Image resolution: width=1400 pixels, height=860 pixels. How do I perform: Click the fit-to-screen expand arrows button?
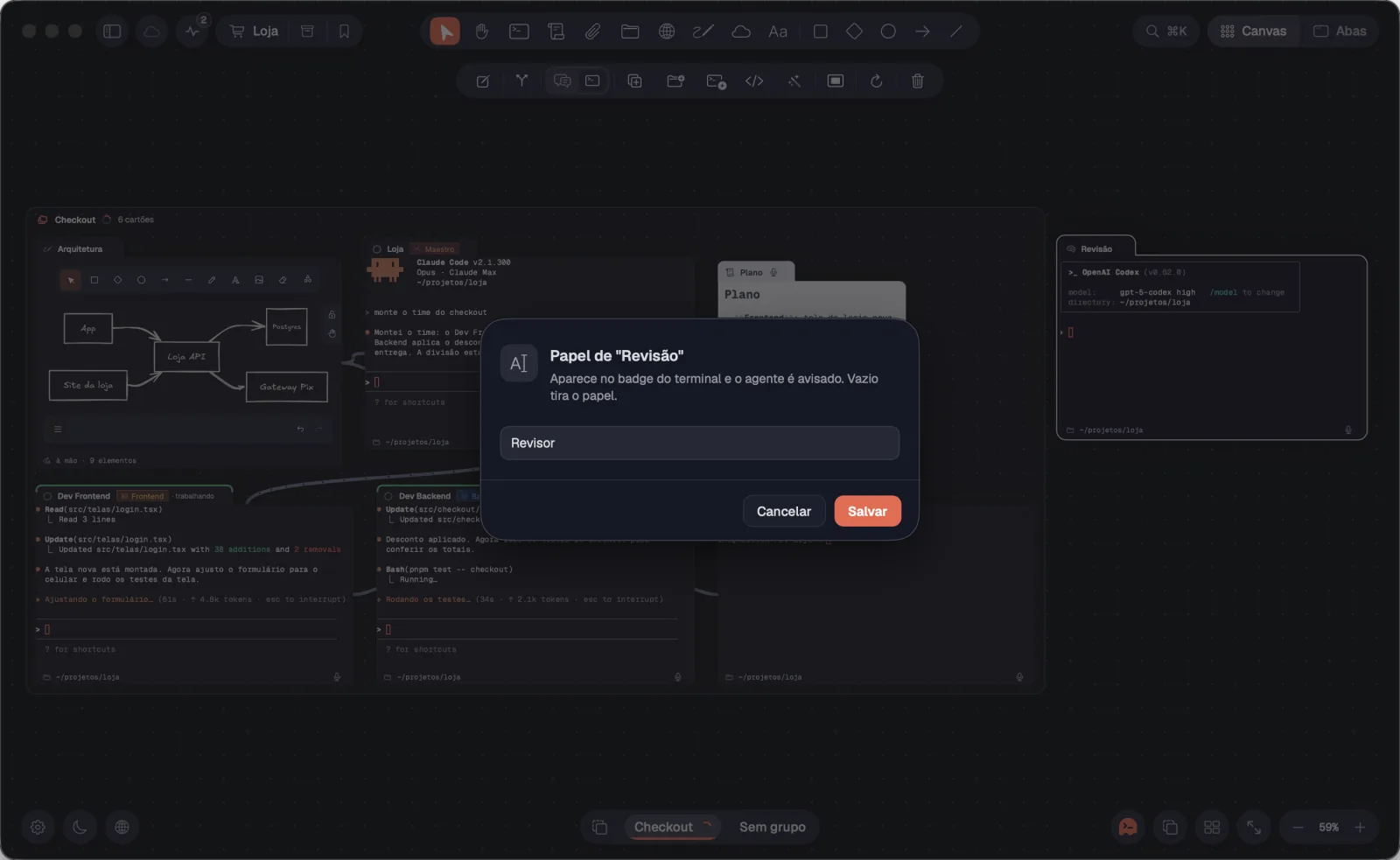pyautogui.click(x=1254, y=827)
